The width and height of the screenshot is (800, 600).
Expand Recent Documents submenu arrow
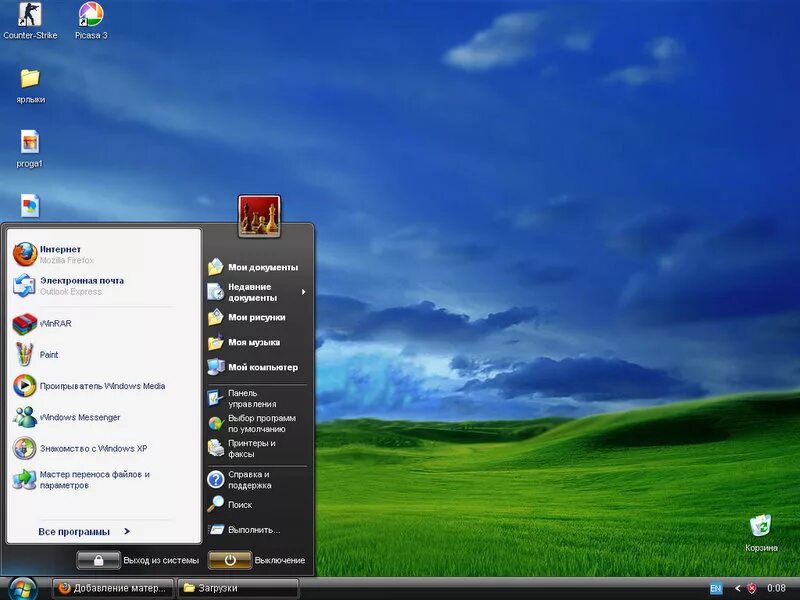pos(304,292)
